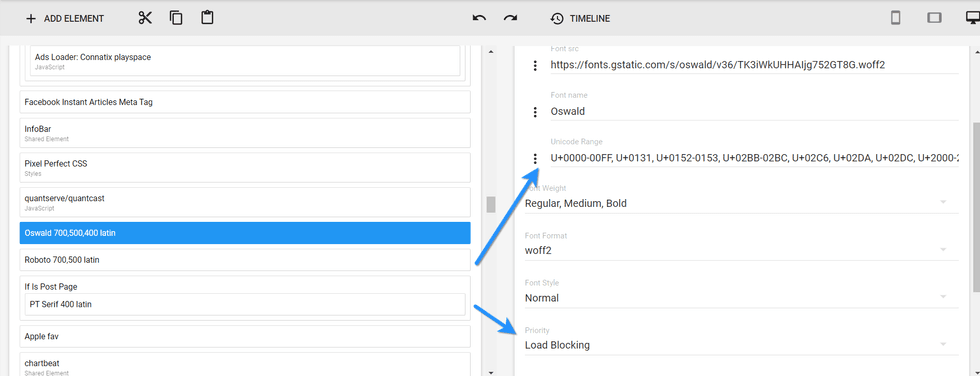Select the chartbeat shared element
This screenshot has width=980, height=376.
point(245,365)
